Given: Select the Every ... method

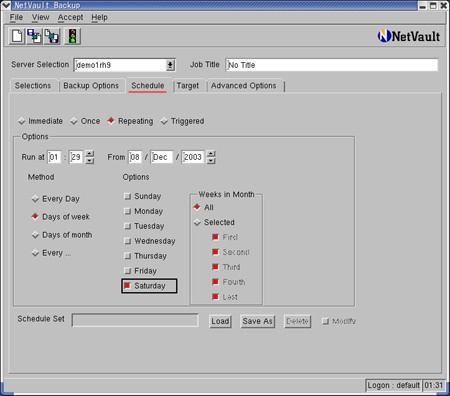Looking at the screenshot, I should 51,253.
